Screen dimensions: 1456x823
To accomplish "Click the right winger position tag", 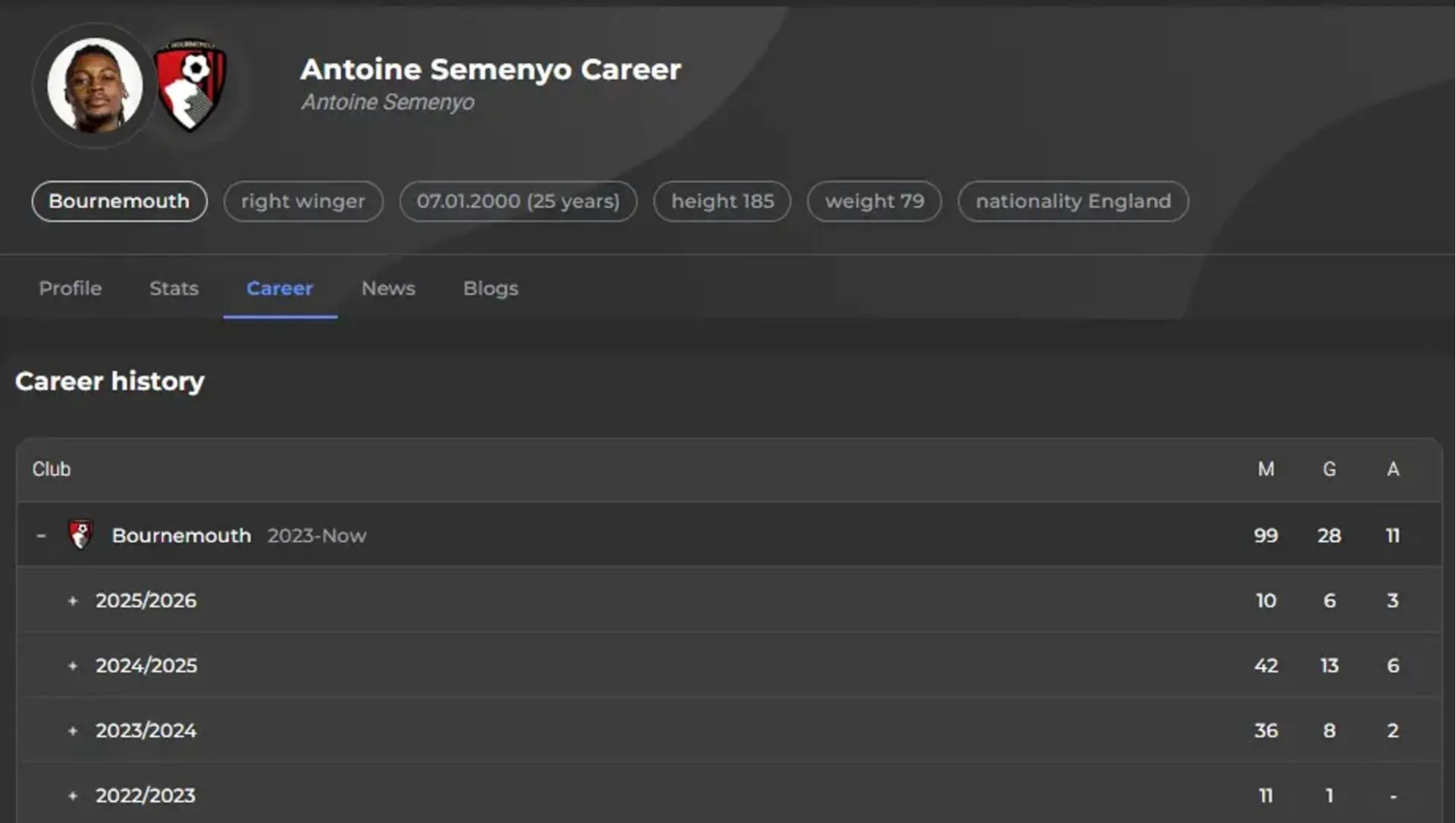I will pyautogui.click(x=303, y=201).
